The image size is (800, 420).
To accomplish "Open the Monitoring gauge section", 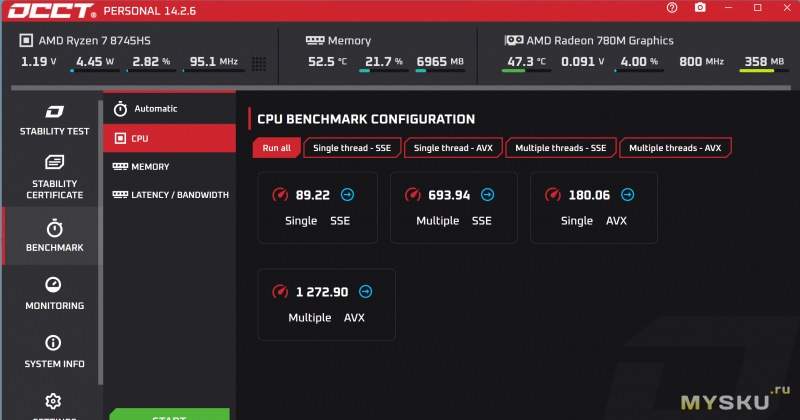I will (x=54, y=293).
